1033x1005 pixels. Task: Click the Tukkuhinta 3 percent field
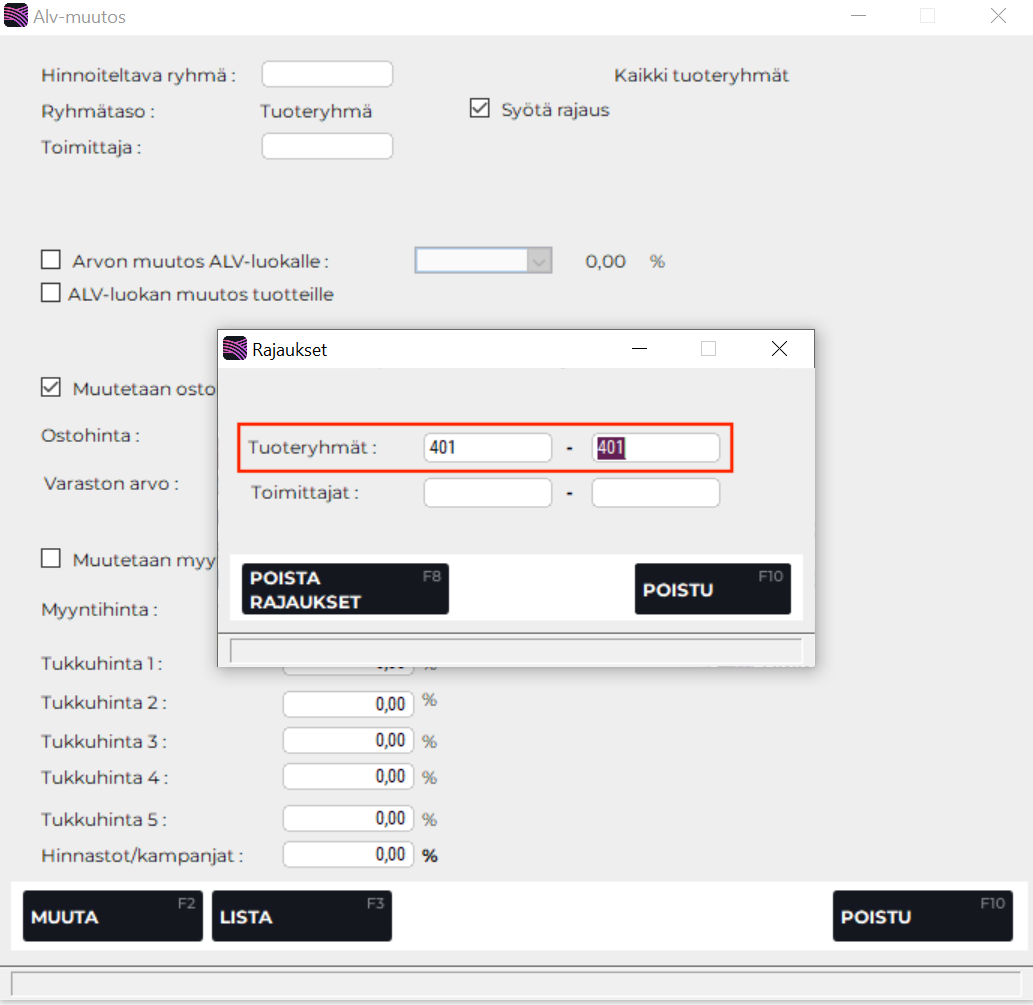point(346,741)
